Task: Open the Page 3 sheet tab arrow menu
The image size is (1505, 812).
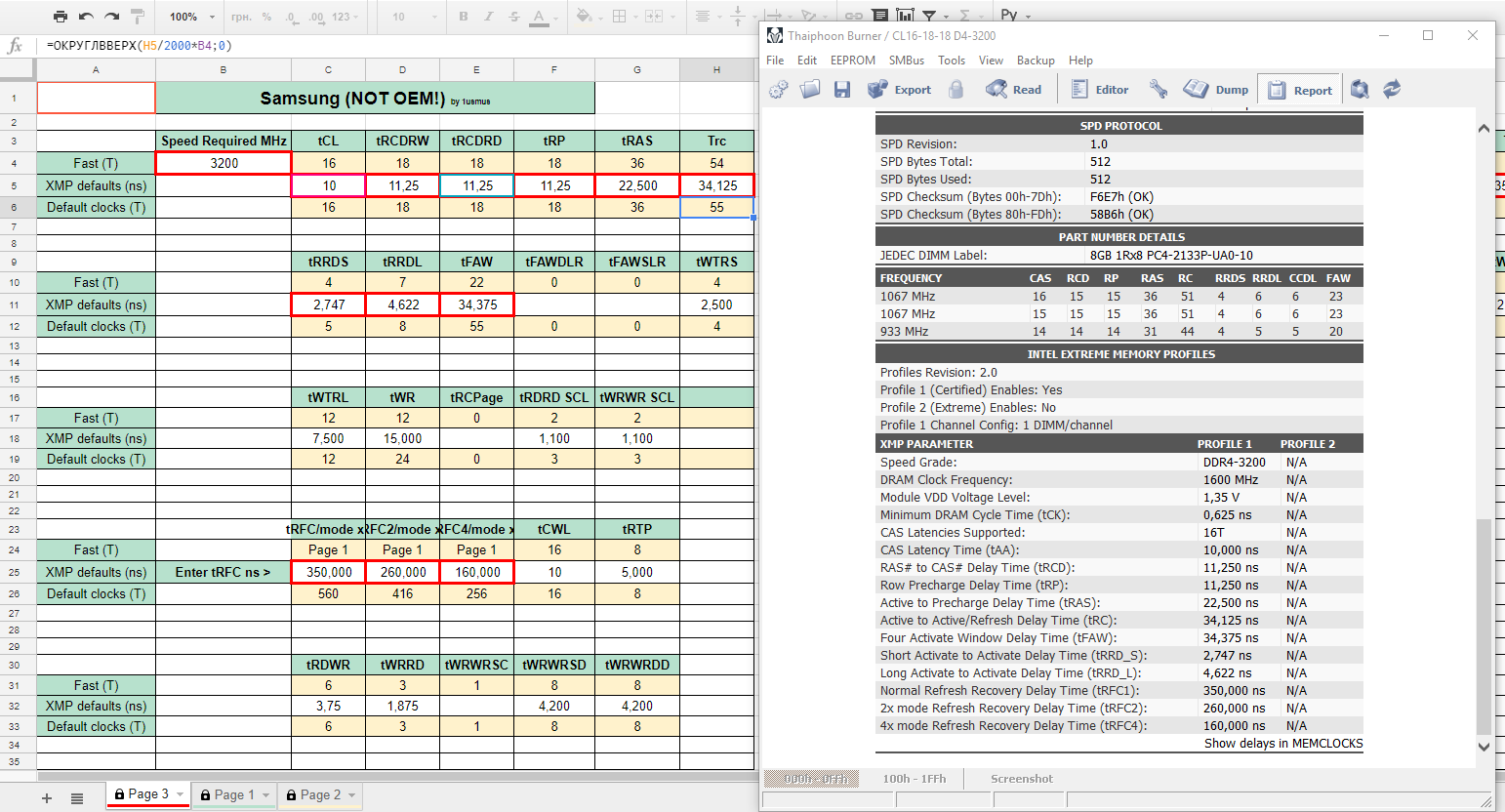Action: (x=181, y=794)
